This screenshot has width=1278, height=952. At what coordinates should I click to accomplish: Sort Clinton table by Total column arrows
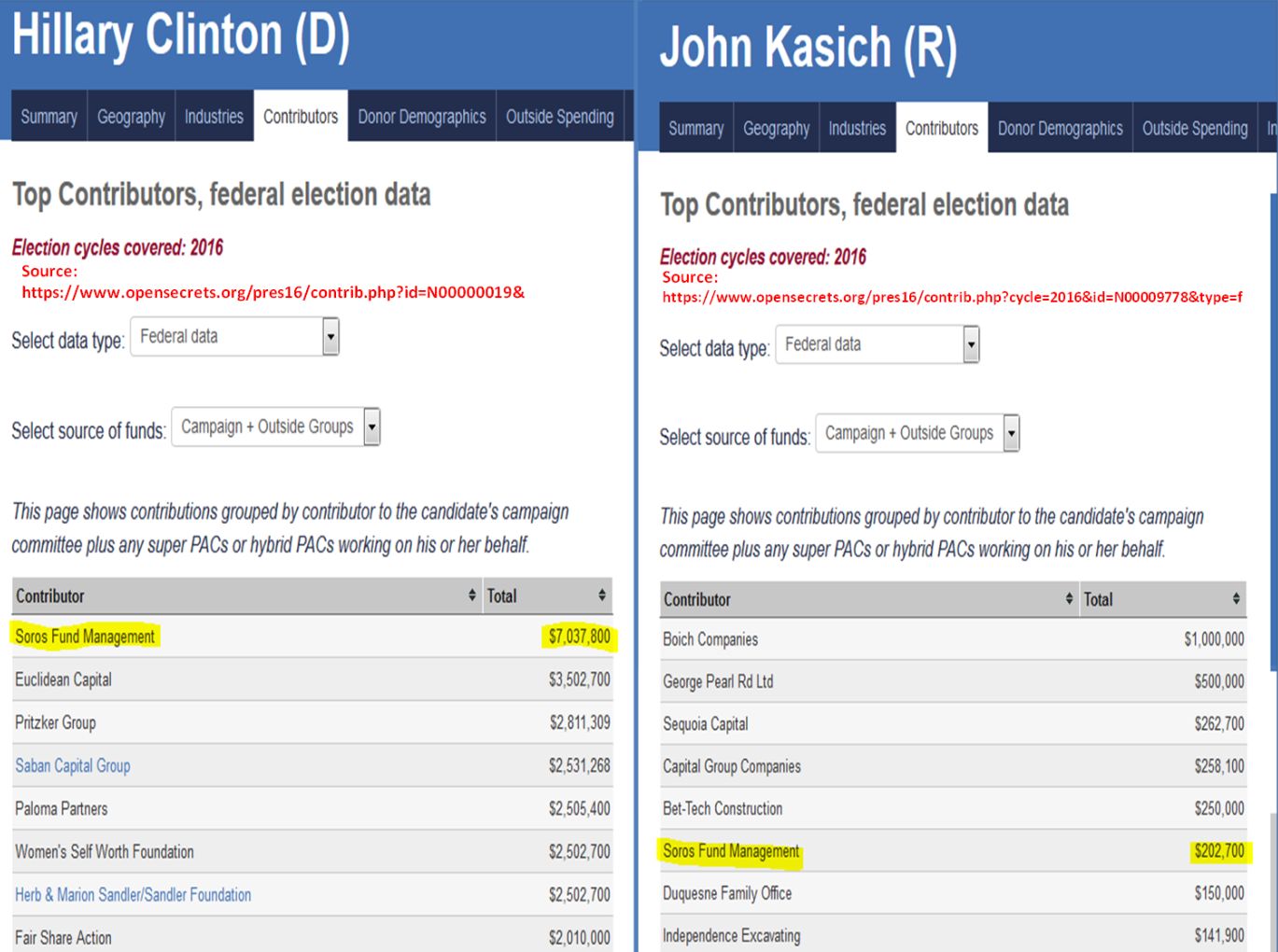(x=602, y=595)
